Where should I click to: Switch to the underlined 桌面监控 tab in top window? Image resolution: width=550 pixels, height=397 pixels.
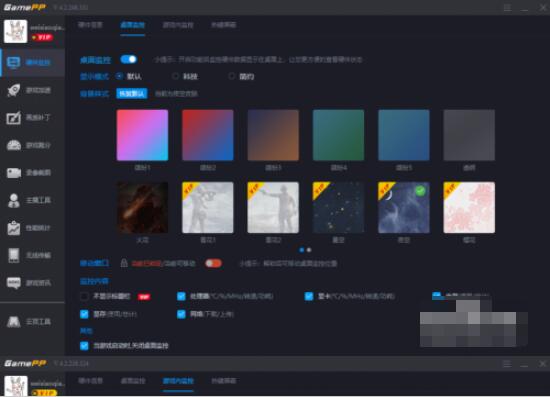(x=133, y=25)
